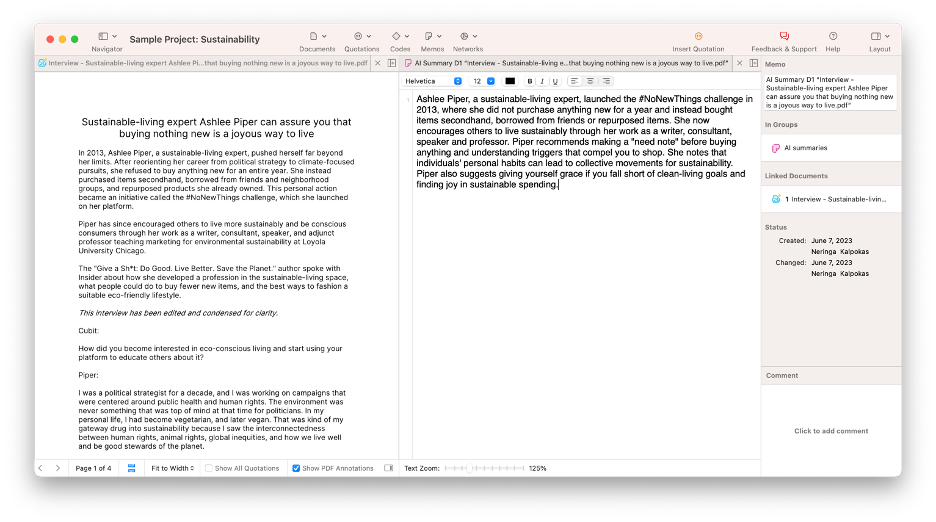
Task: Enable the Show All Quotations checkbox
Action: 209,468
